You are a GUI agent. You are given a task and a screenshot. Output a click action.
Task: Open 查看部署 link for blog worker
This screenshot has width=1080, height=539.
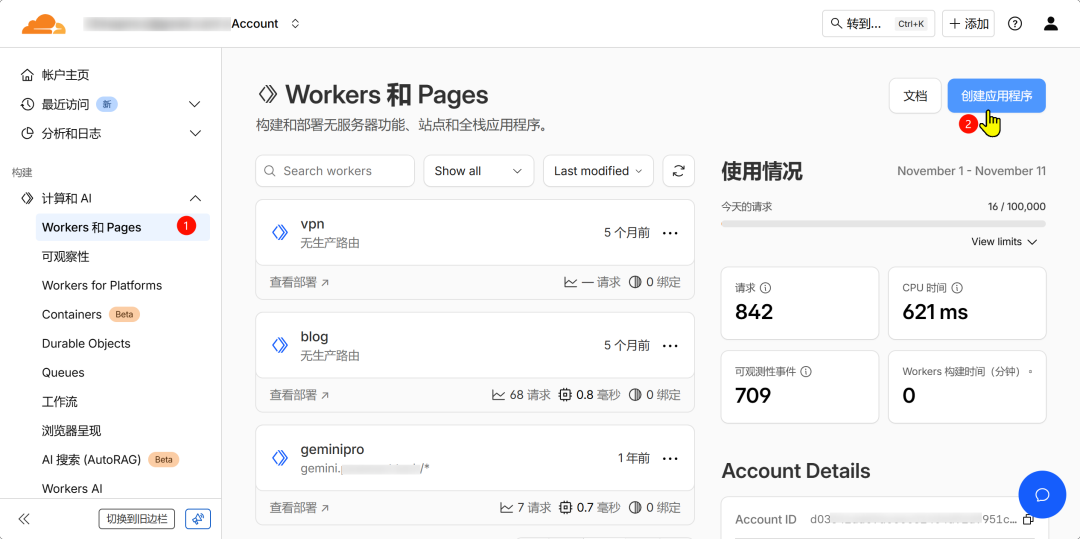[x=299, y=395]
